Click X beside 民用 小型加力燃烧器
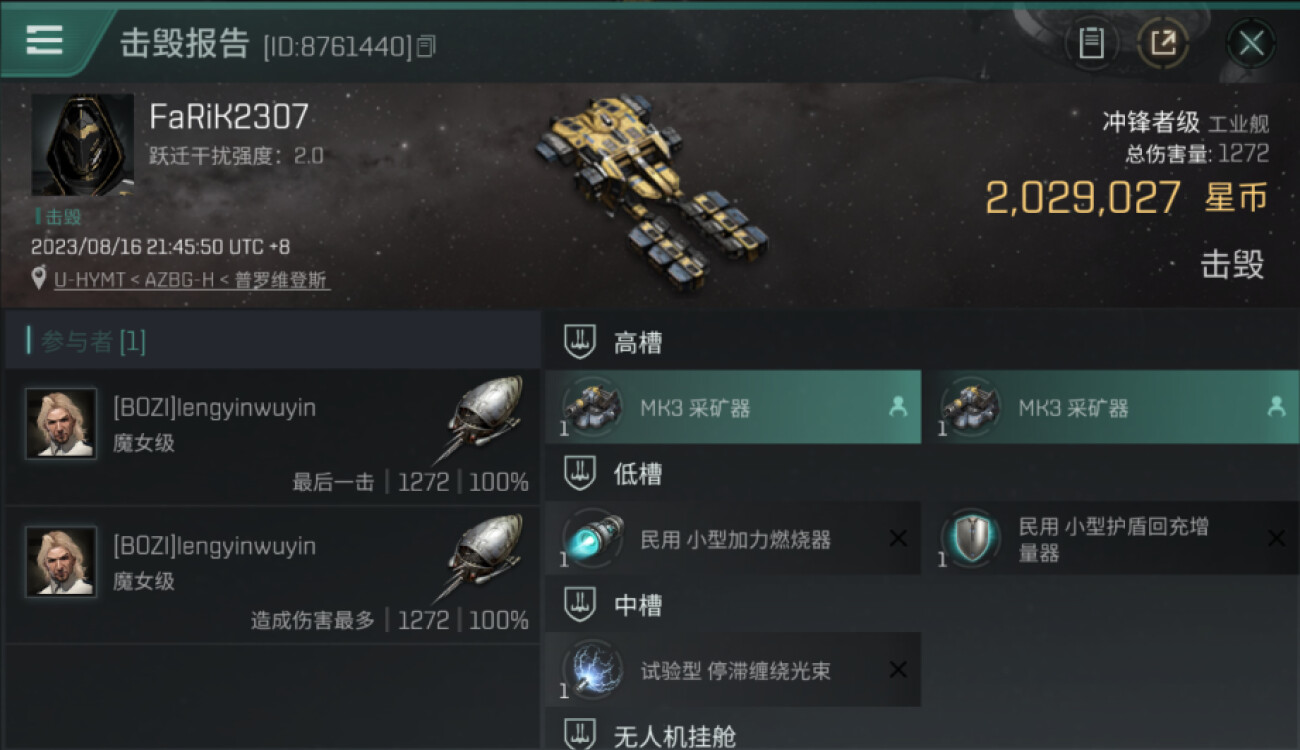This screenshot has width=1300, height=750. 898,539
